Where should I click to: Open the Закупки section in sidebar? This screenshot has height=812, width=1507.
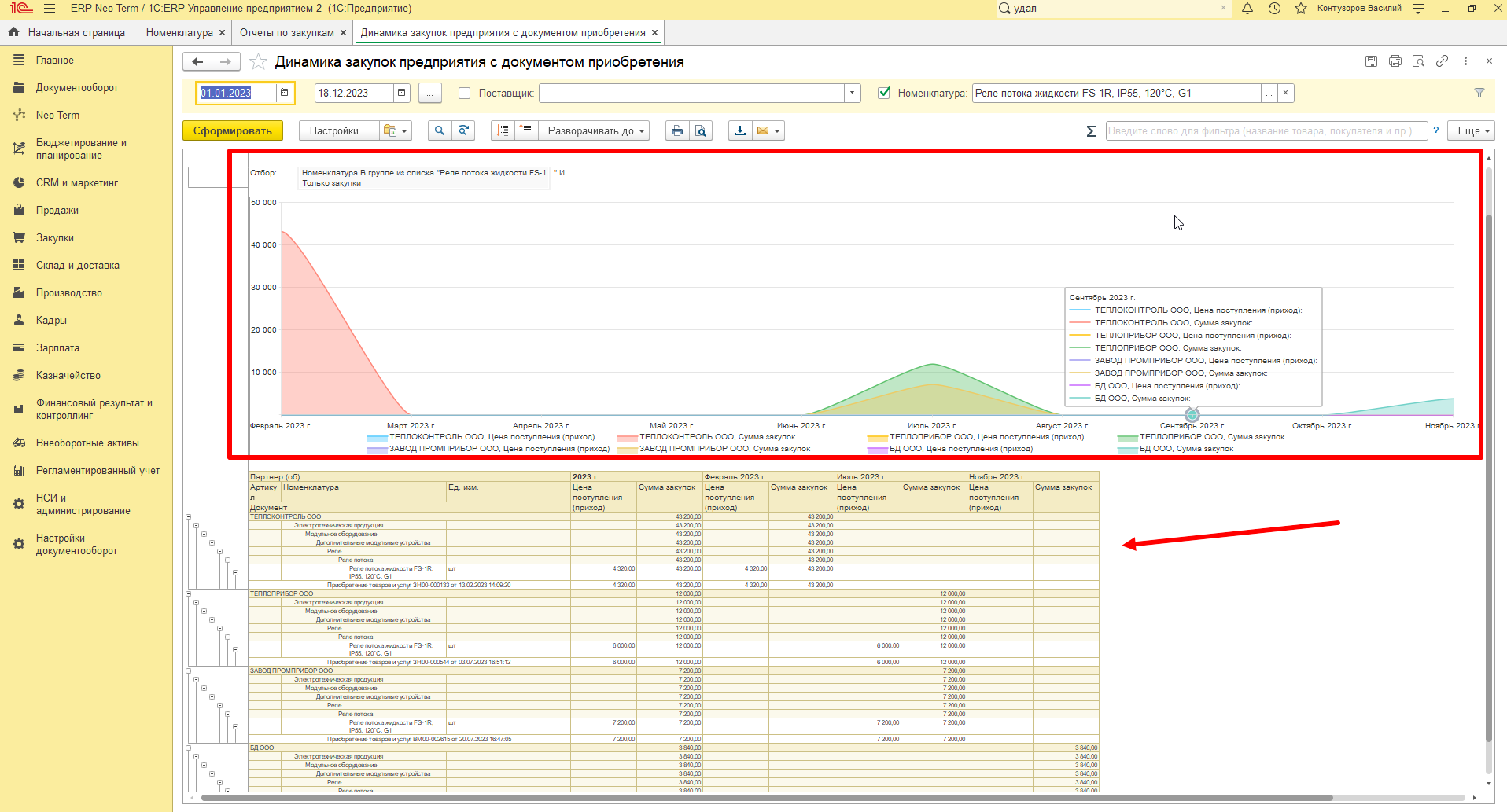(55, 238)
